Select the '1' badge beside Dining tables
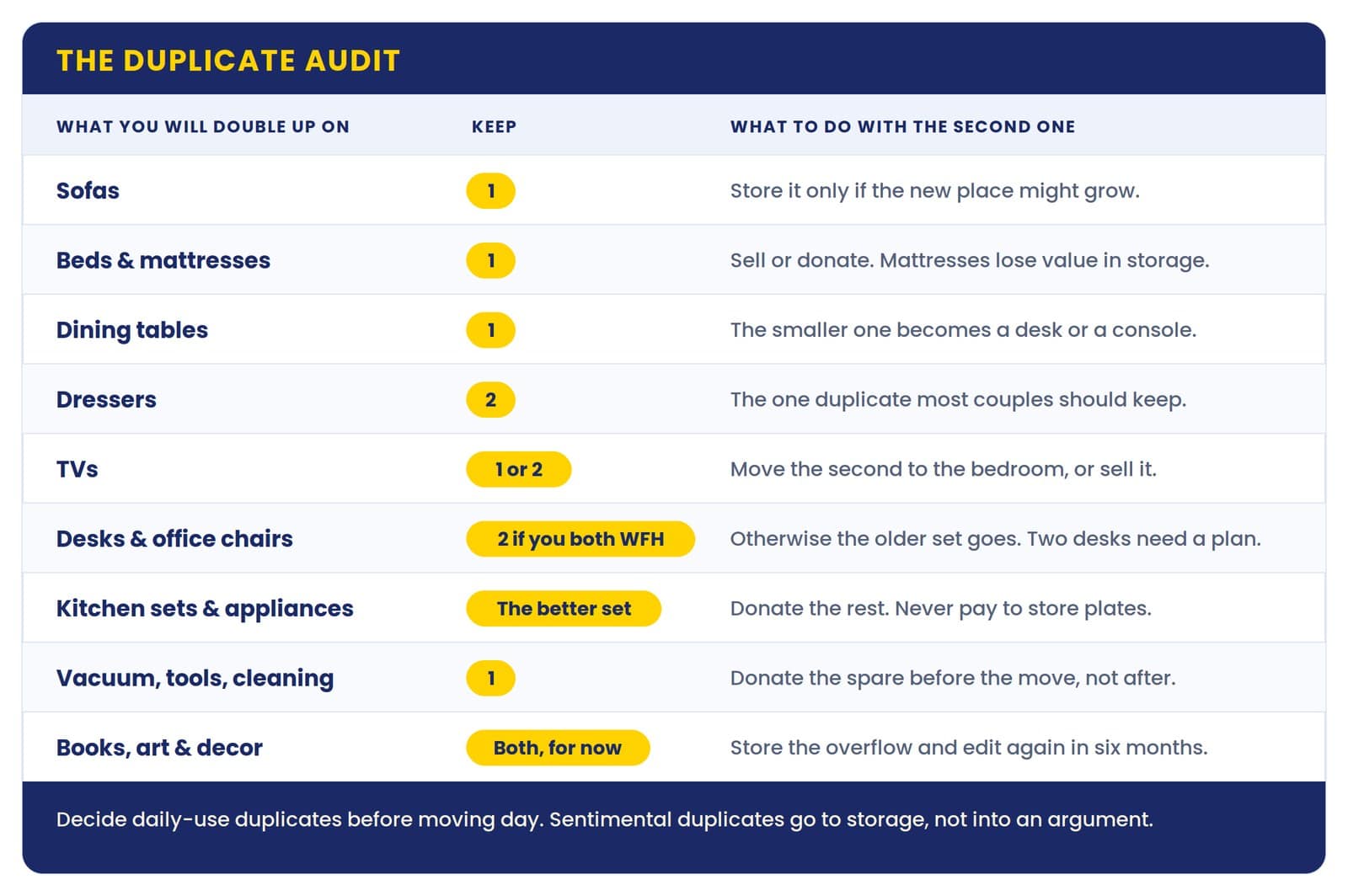This screenshot has width=1348, height=896. 490,330
